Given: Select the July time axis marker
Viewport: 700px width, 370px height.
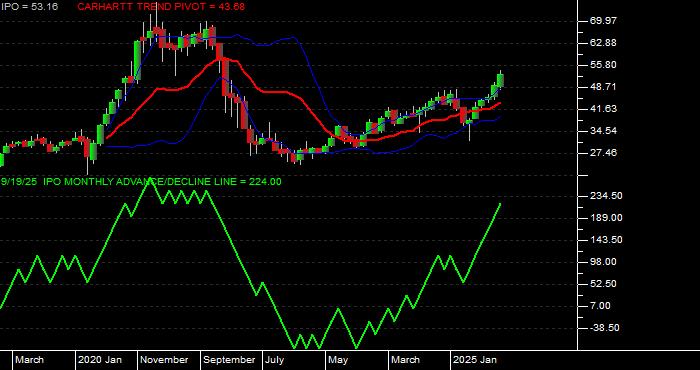Looking at the screenshot, I should click(x=275, y=360).
